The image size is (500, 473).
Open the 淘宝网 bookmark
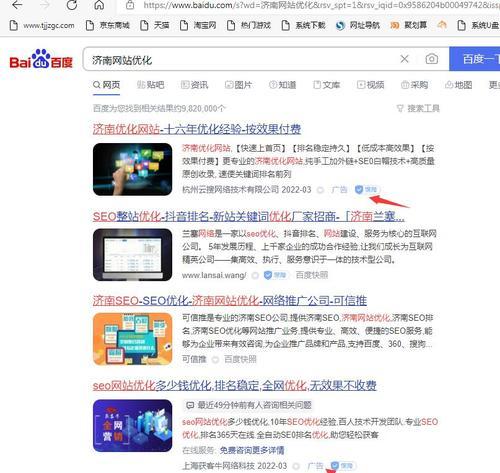pos(198,25)
